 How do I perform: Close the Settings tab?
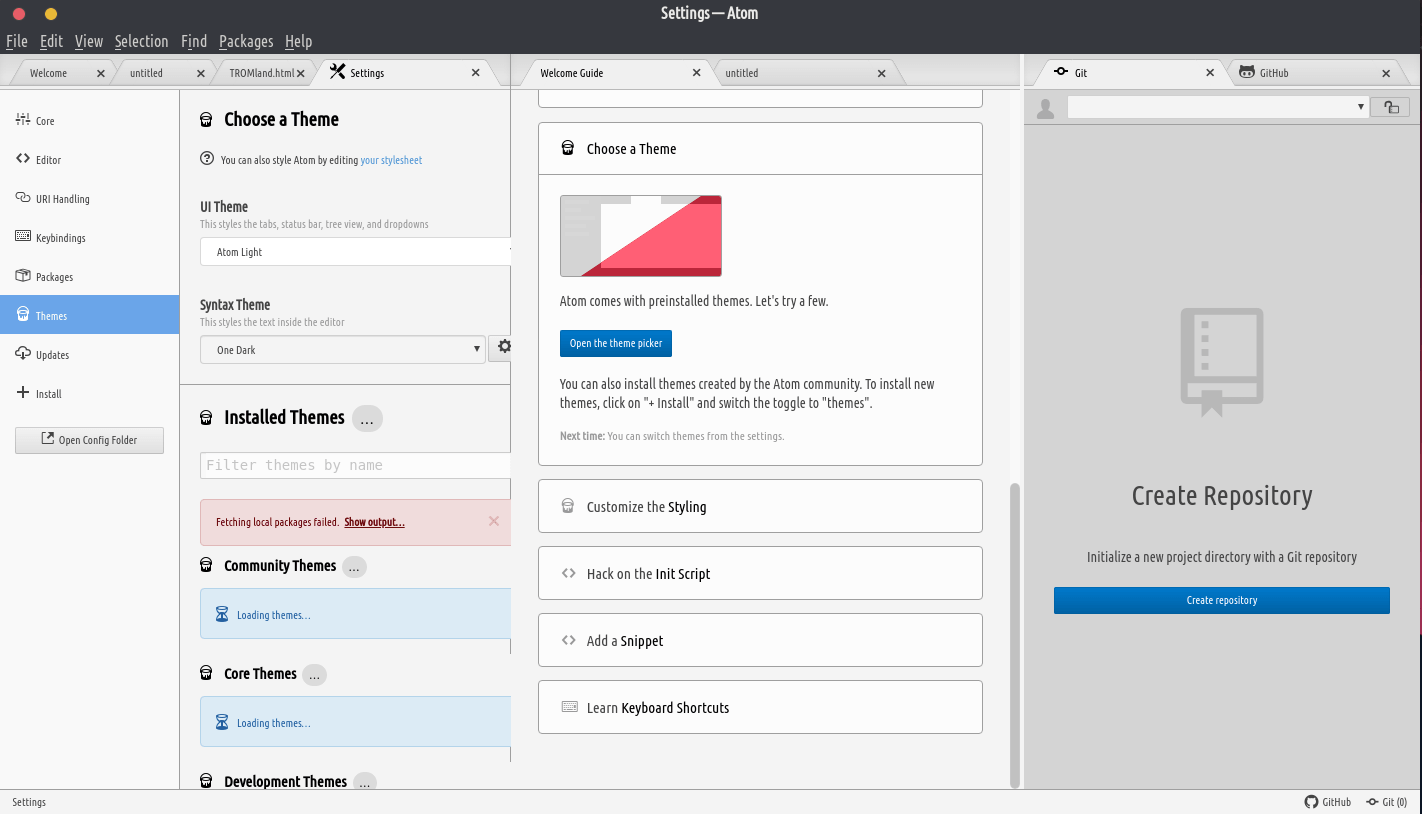pos(476,73)
